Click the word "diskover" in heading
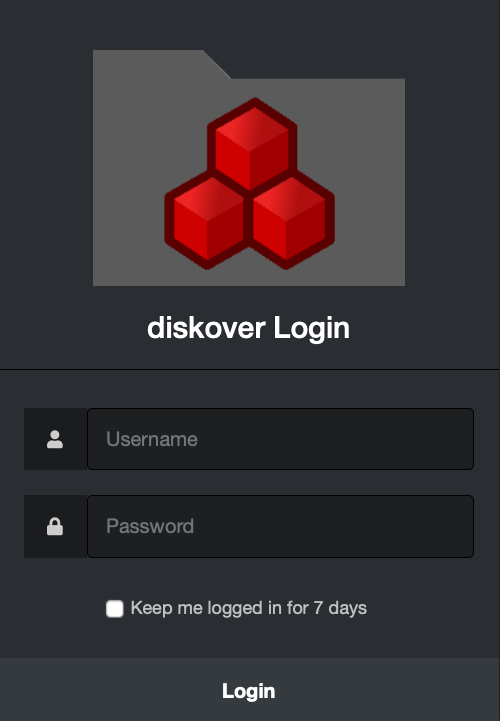This screenshot has width=500, height=721. click(x=206, y=327)
